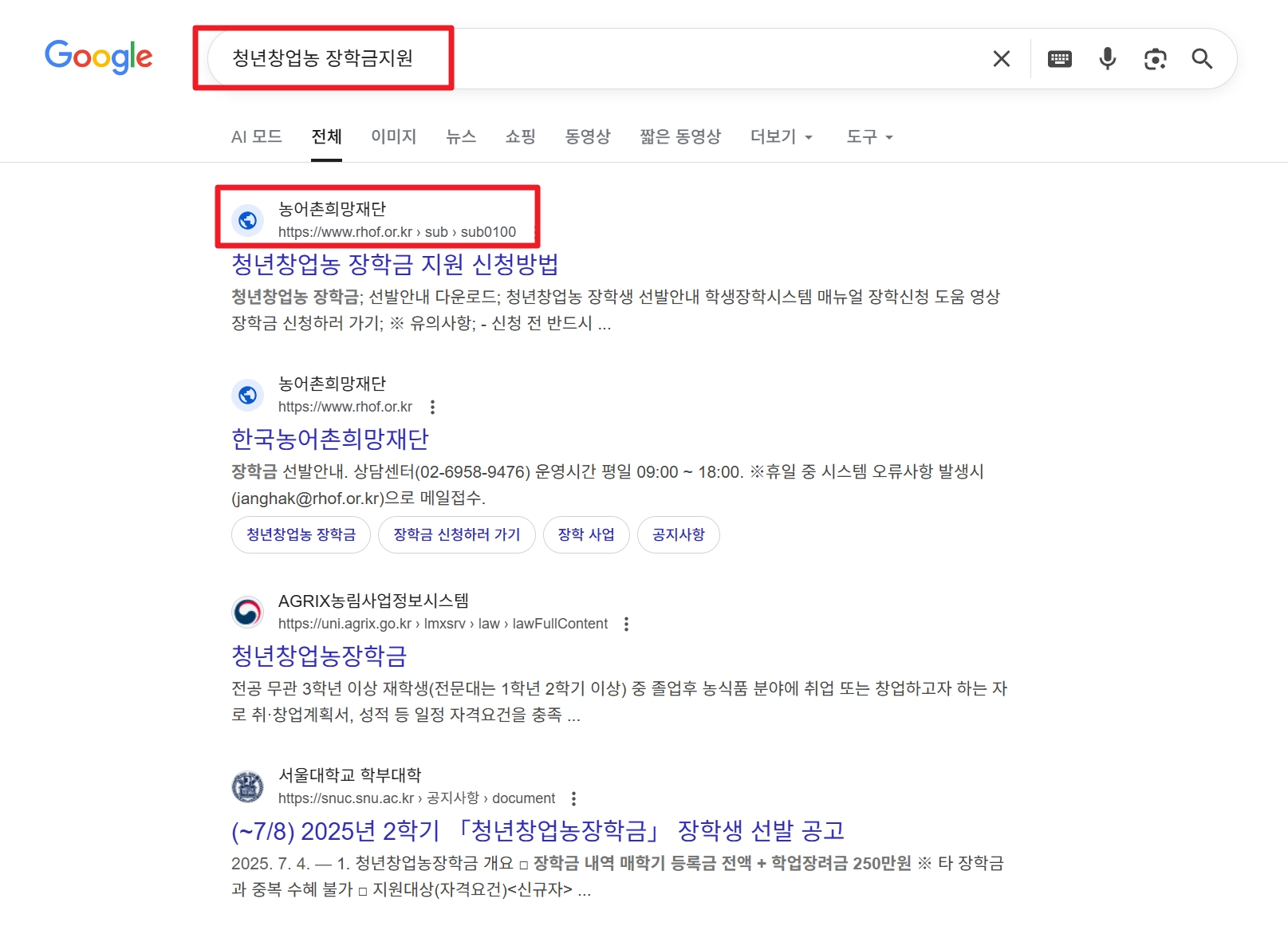The width and height of the screenshot is (1288, 926).
Task: Click the 장학금 신청하러 가기 sitelink chip
Action: coord(456,534)
